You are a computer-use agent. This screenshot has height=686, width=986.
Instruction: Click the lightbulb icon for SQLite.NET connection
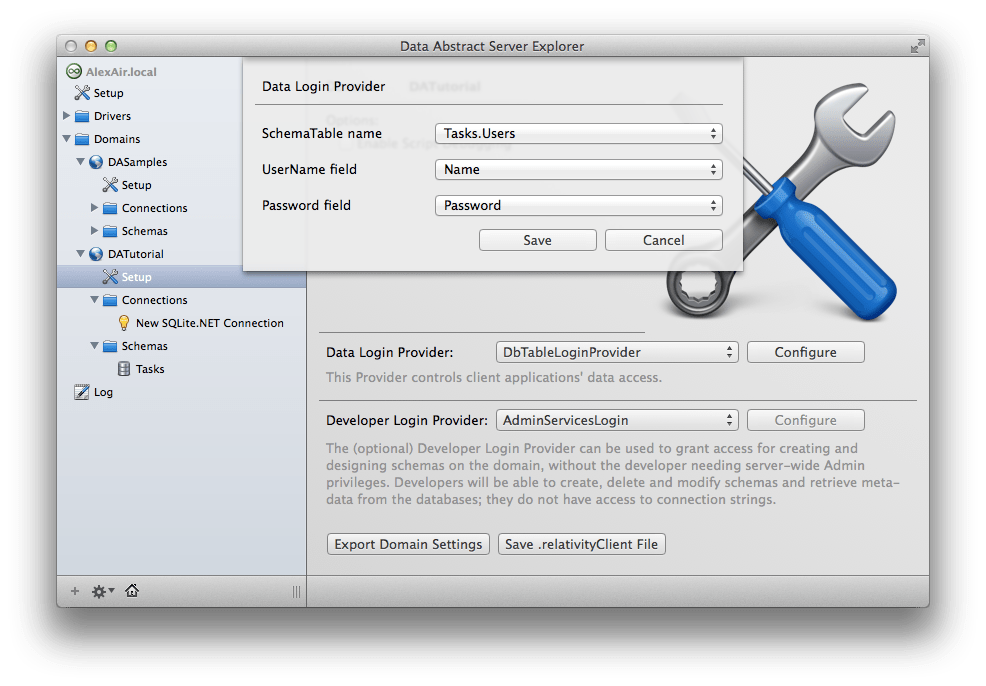coord(124,323)
